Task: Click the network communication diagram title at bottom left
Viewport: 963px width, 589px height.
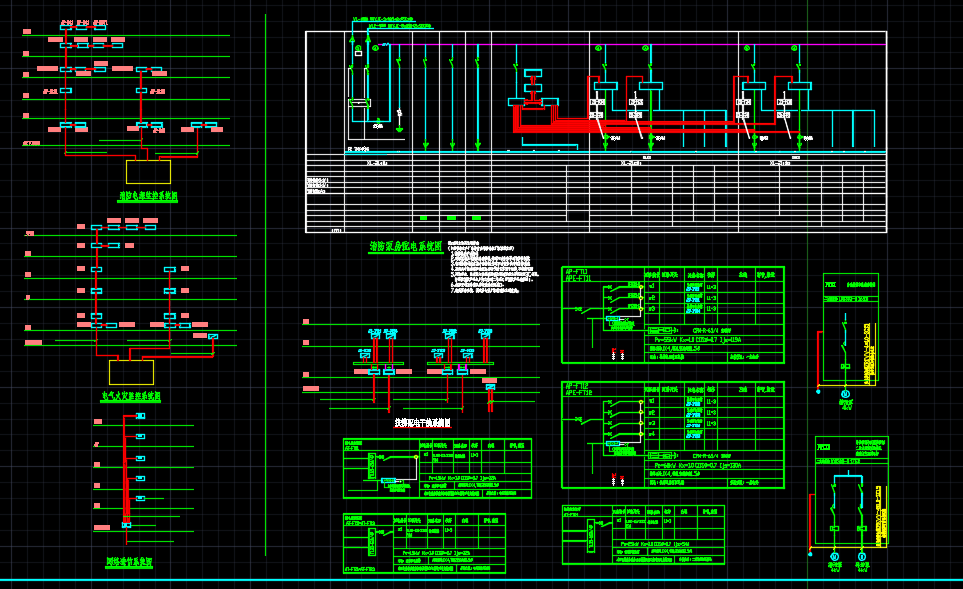Action: coord(129,563)
